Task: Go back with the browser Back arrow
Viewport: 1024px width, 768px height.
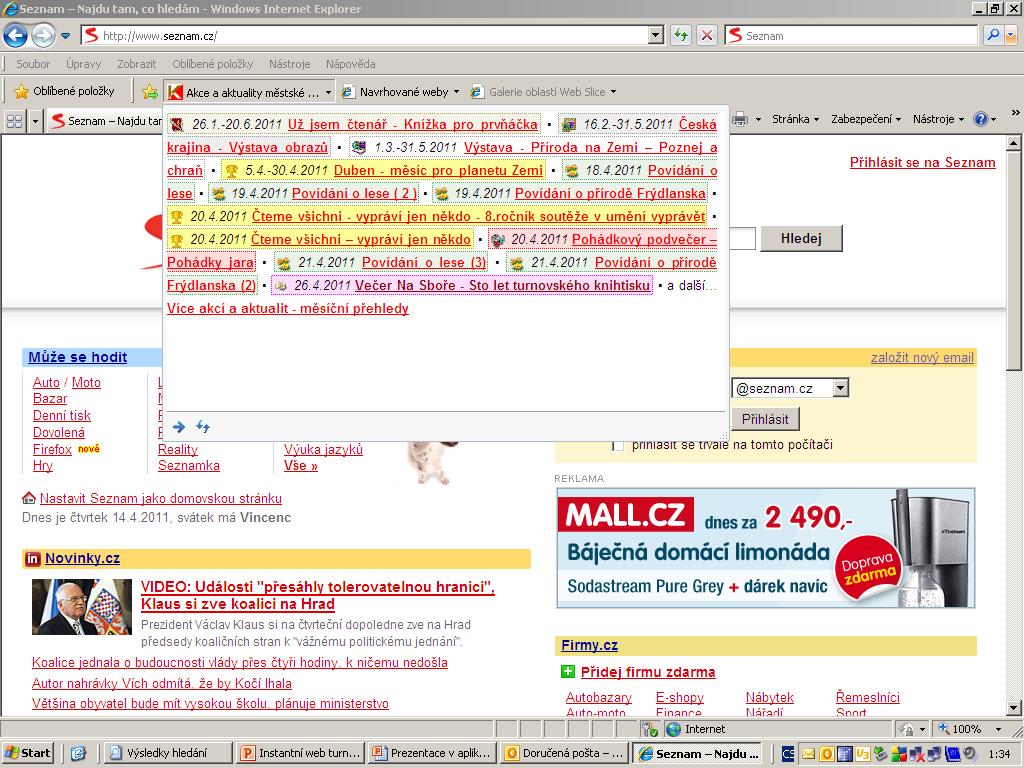Action: pos(16,35)
